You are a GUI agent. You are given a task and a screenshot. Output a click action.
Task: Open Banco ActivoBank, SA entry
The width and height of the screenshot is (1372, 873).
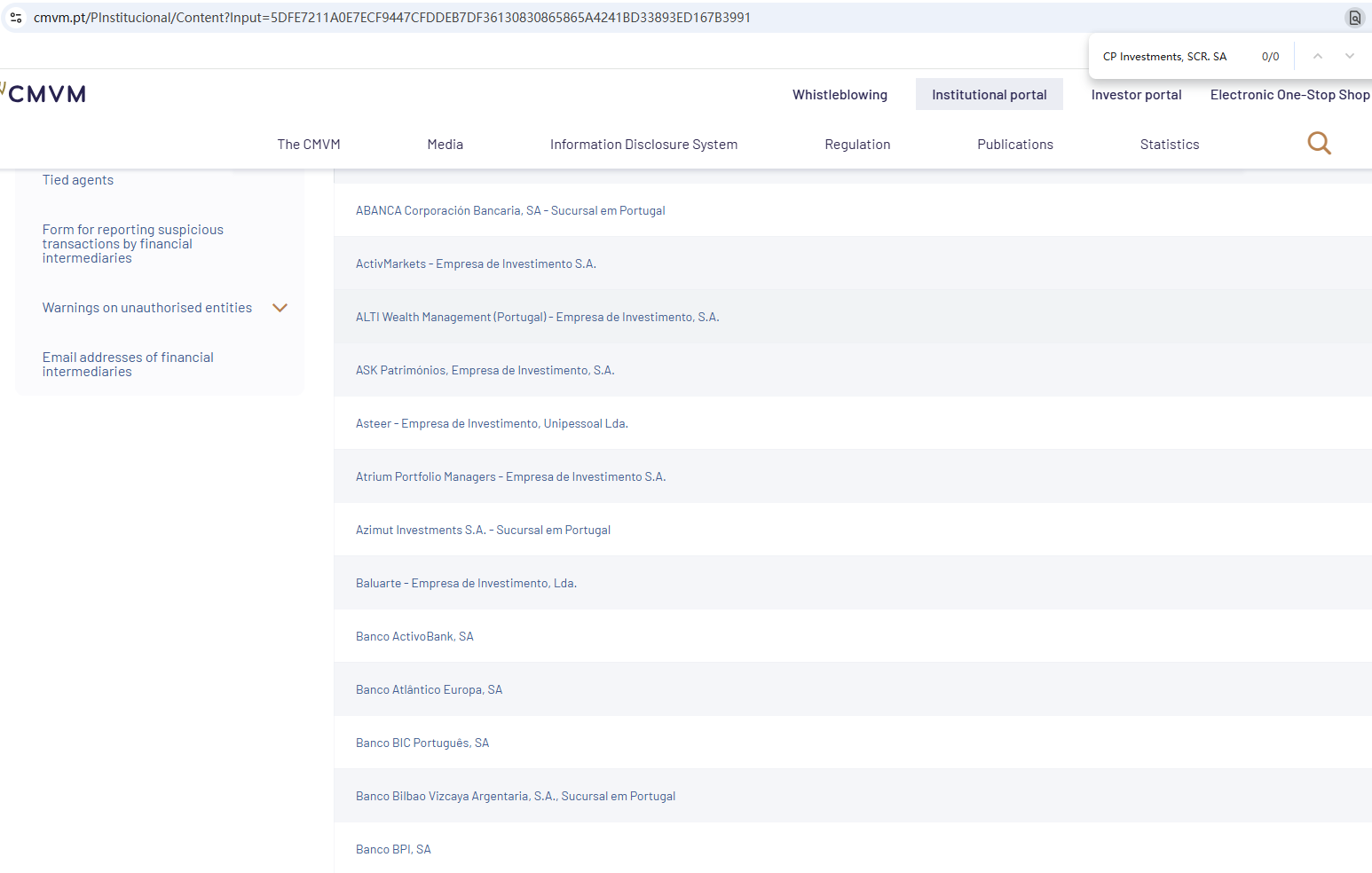coord(414,637)
